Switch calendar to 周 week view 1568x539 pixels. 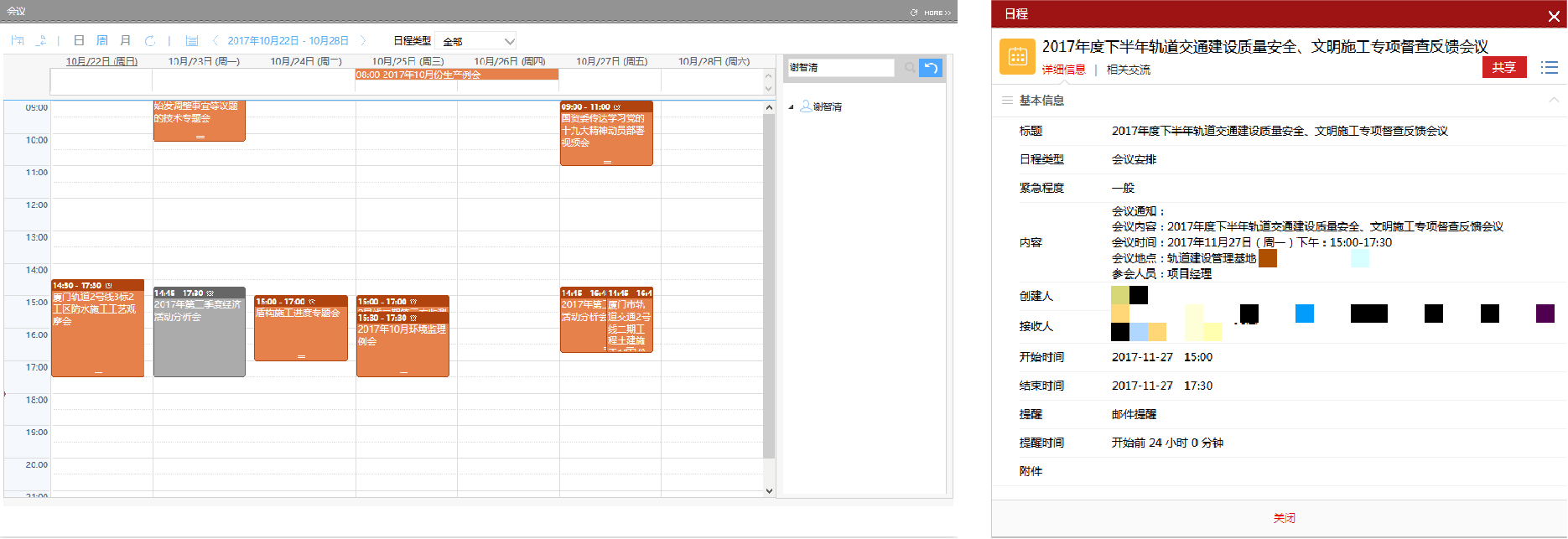tap(102, 41)
